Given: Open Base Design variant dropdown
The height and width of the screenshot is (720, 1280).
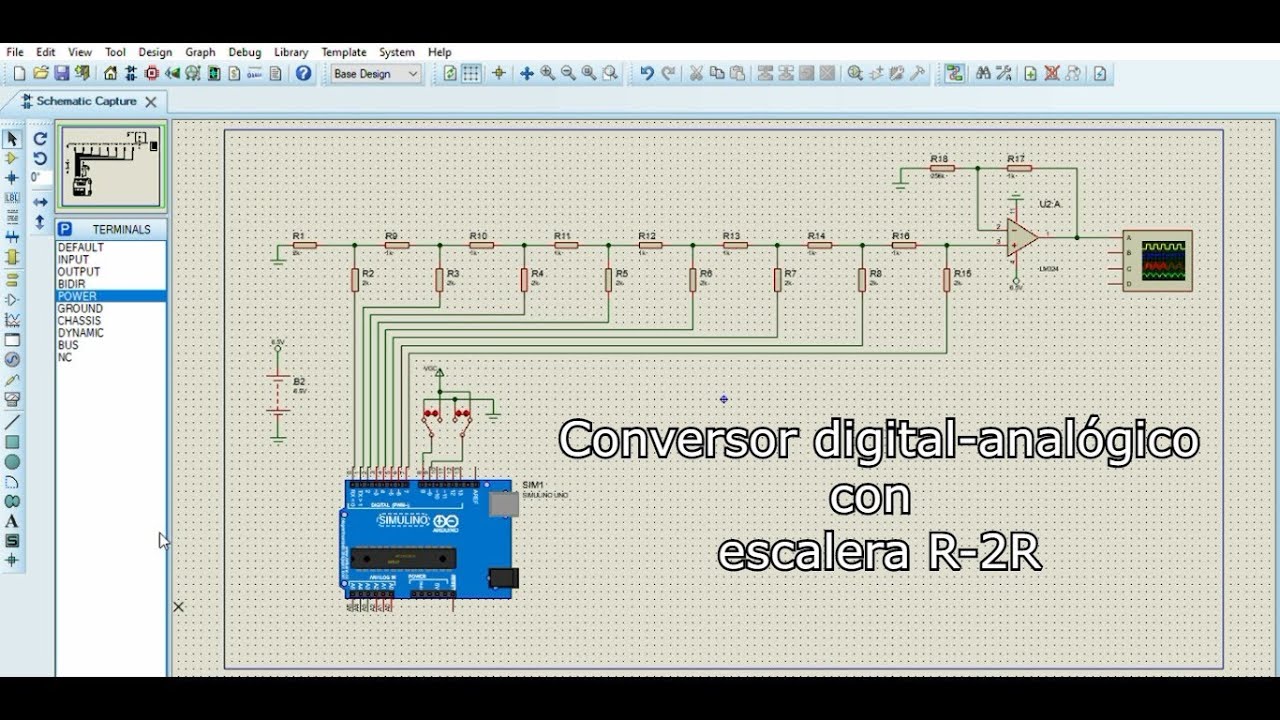Looking at the screenshot, I should pos(376,74).
